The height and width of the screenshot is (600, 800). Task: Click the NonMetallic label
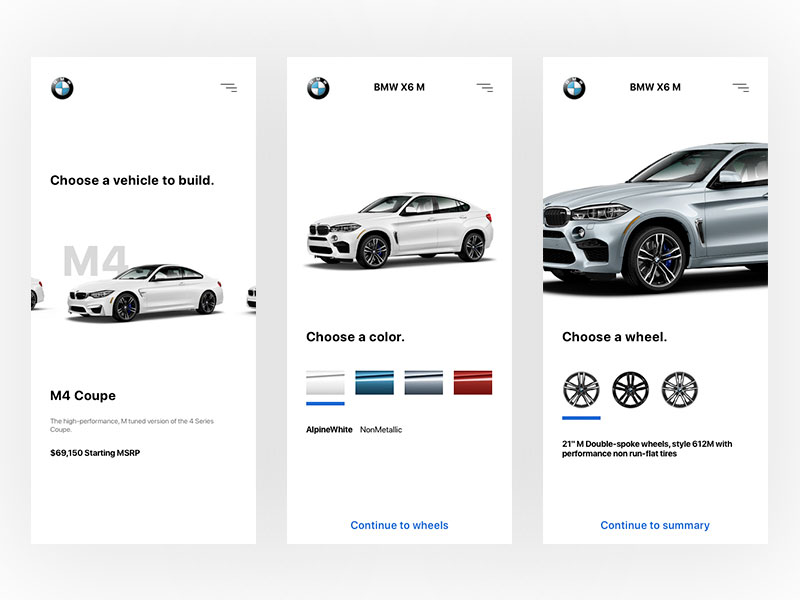(381, 430)
